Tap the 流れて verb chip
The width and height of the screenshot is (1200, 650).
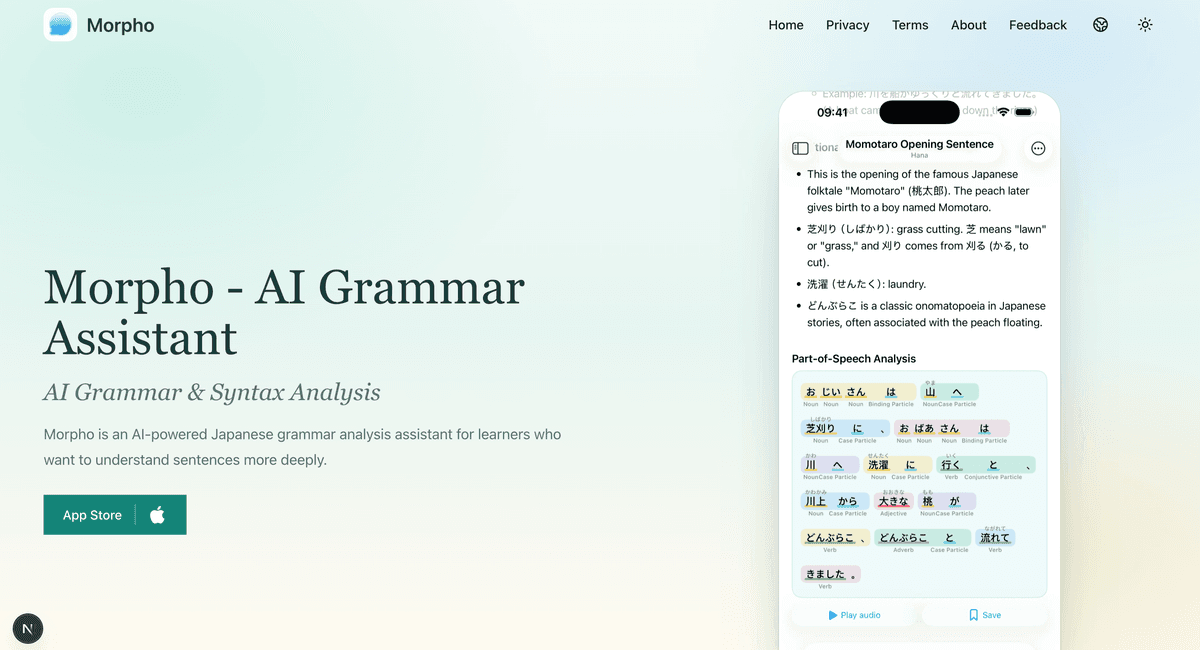click(995, 537)
